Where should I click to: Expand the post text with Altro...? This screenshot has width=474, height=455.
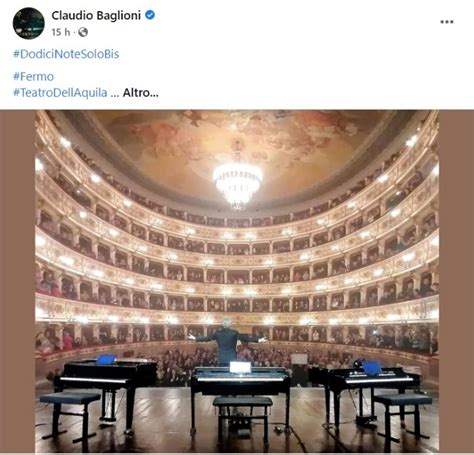[140, 92]
